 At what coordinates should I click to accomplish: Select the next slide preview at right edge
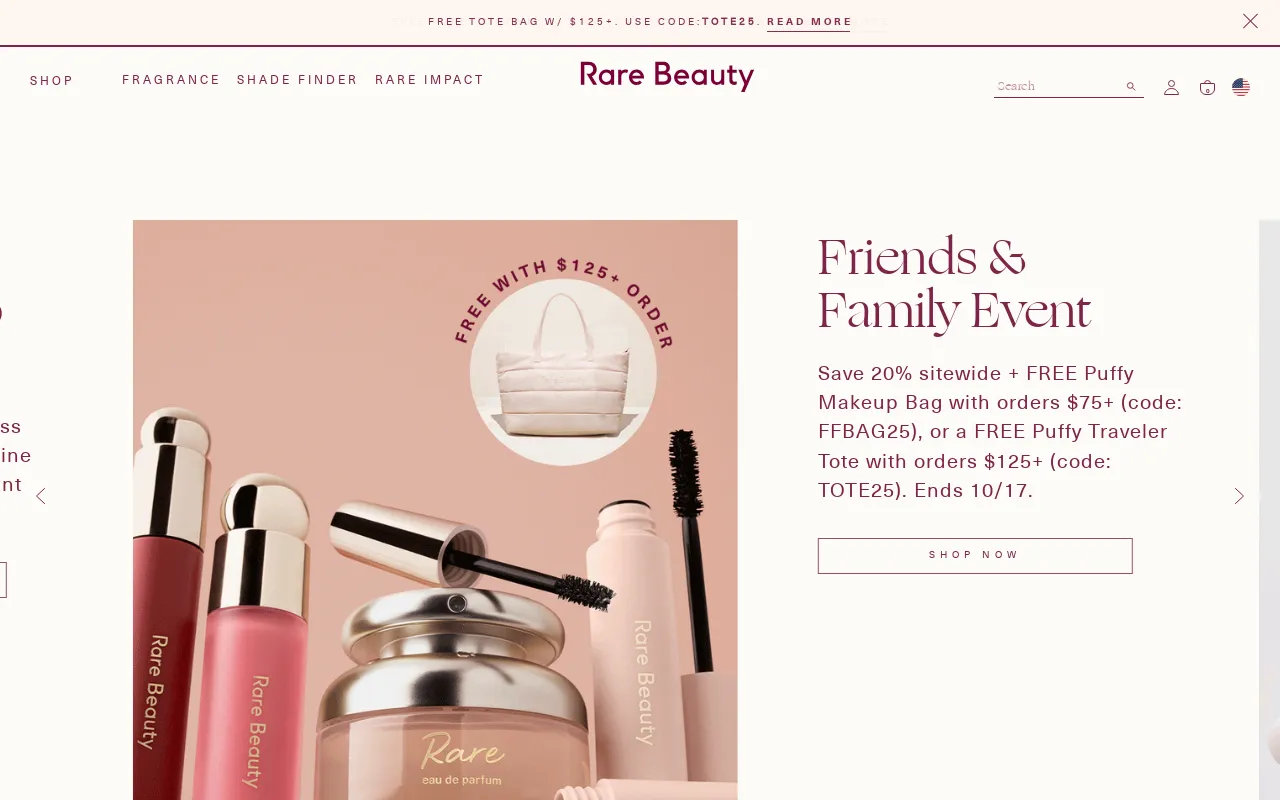pos(1269,510)
